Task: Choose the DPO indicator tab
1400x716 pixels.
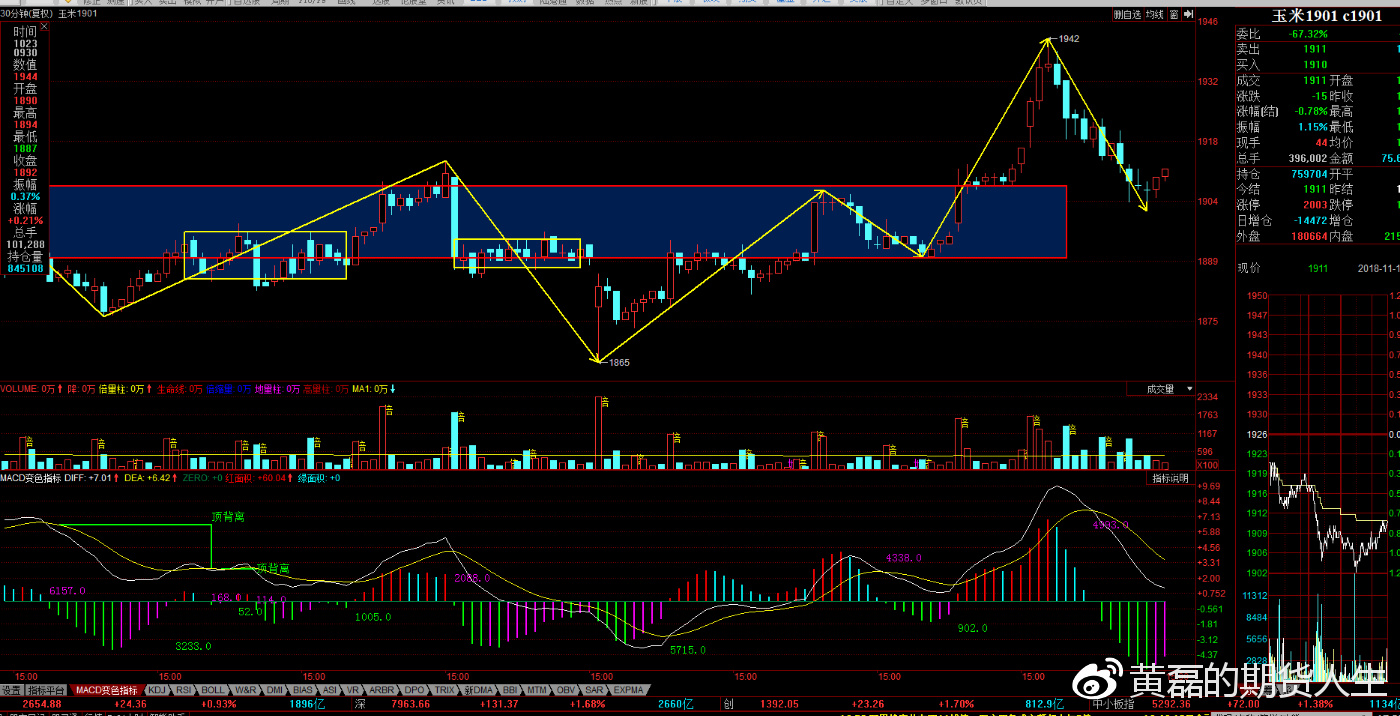Action: click(x=414, y=690)
